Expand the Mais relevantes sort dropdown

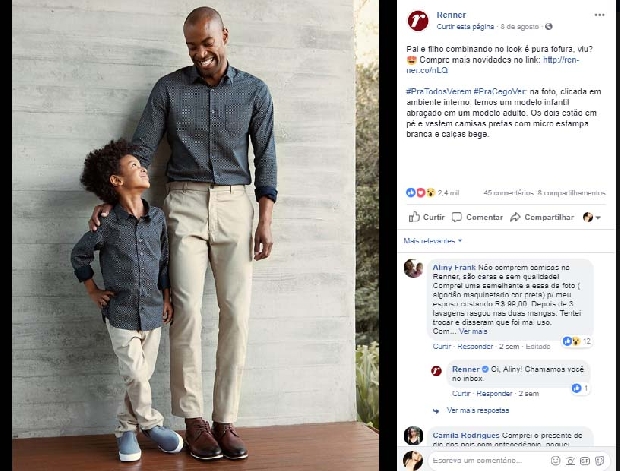pyautogui.click(x=433, y=240)
